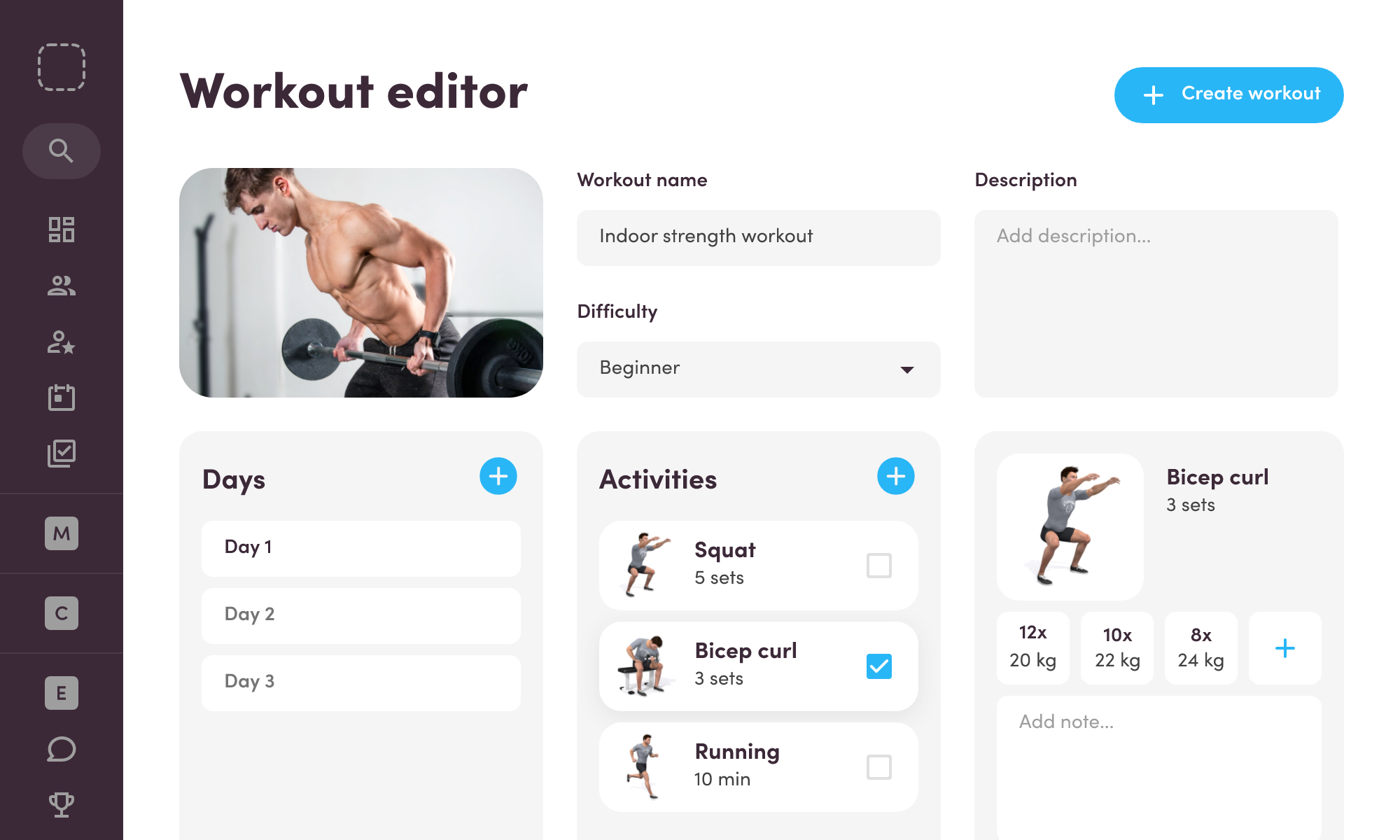The image size is (1400, 840).
Task: Select the chat message bubble icon
Action: coord(60,748)
